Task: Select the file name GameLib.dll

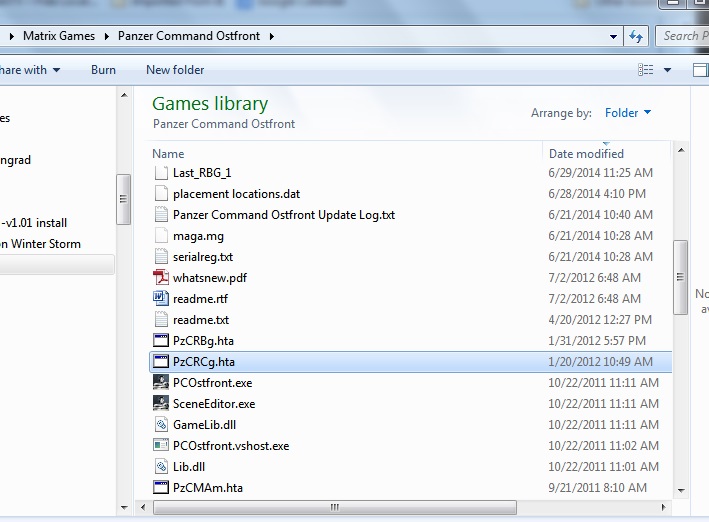Action: coord(204,425)
